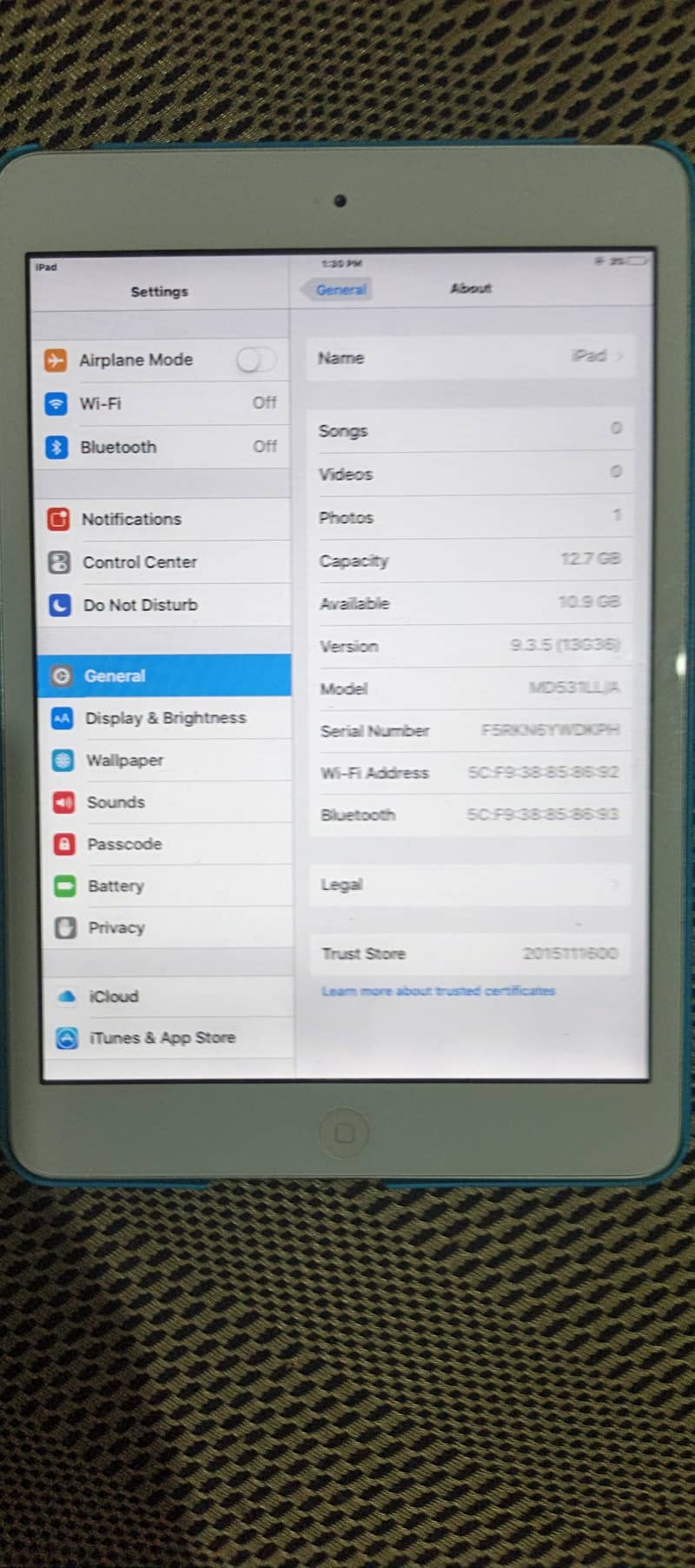
Task: Tap the Do Not Disturb moon icon
Action: click(60, 605)
